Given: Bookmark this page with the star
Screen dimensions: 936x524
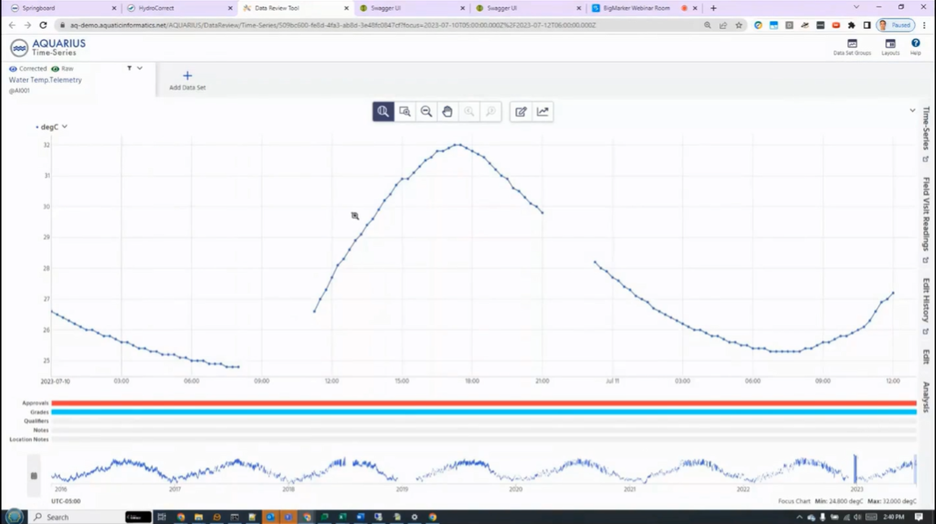Looking at the screenshot, I should pos(739,25).
